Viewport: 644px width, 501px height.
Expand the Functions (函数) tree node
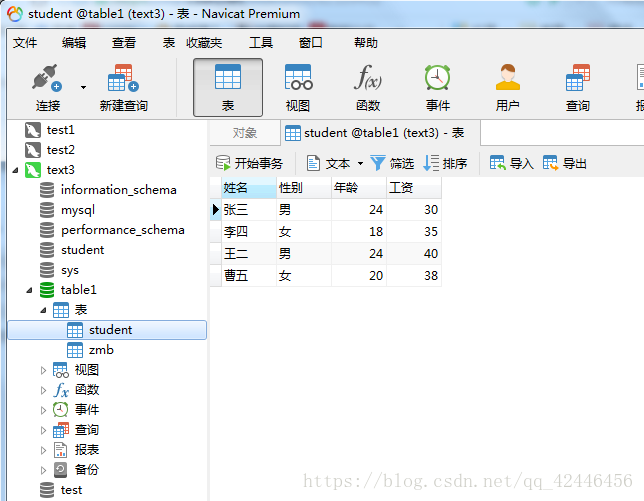pyautogui.click(x=43, y=391)
